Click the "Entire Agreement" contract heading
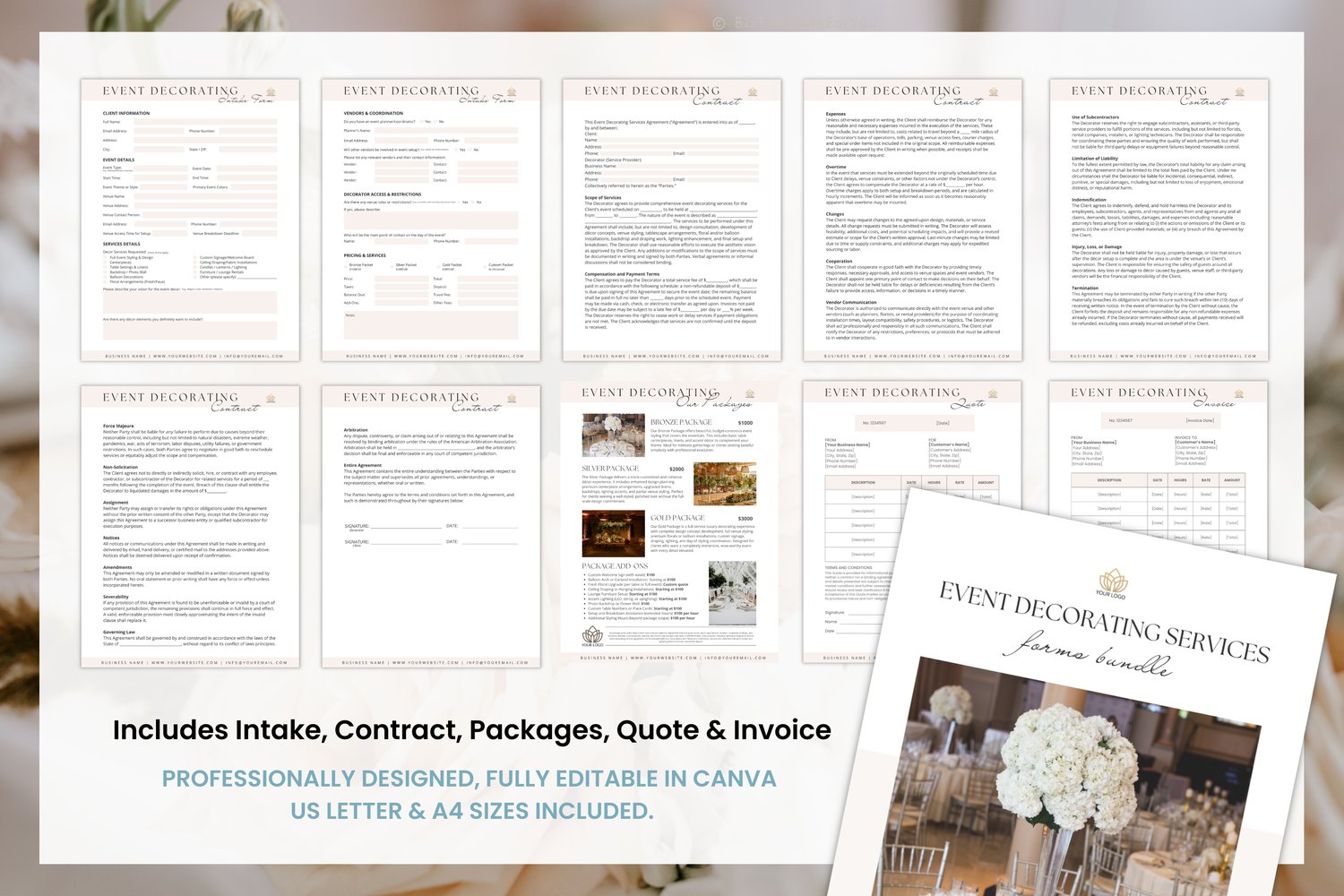Image resolution: width=1344 pixels, height=896 pixels. 363,465
